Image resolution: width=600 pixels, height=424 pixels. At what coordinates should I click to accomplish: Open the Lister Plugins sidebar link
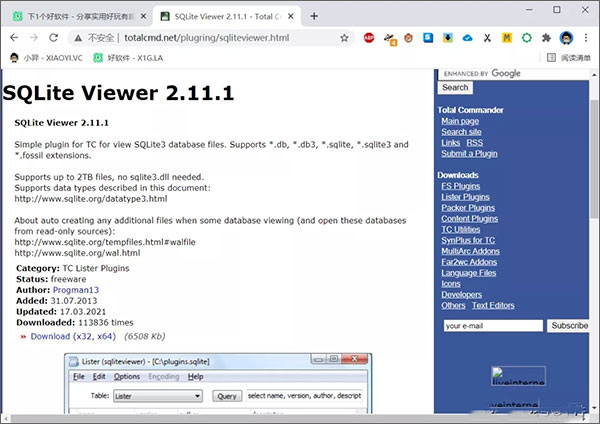466,197
